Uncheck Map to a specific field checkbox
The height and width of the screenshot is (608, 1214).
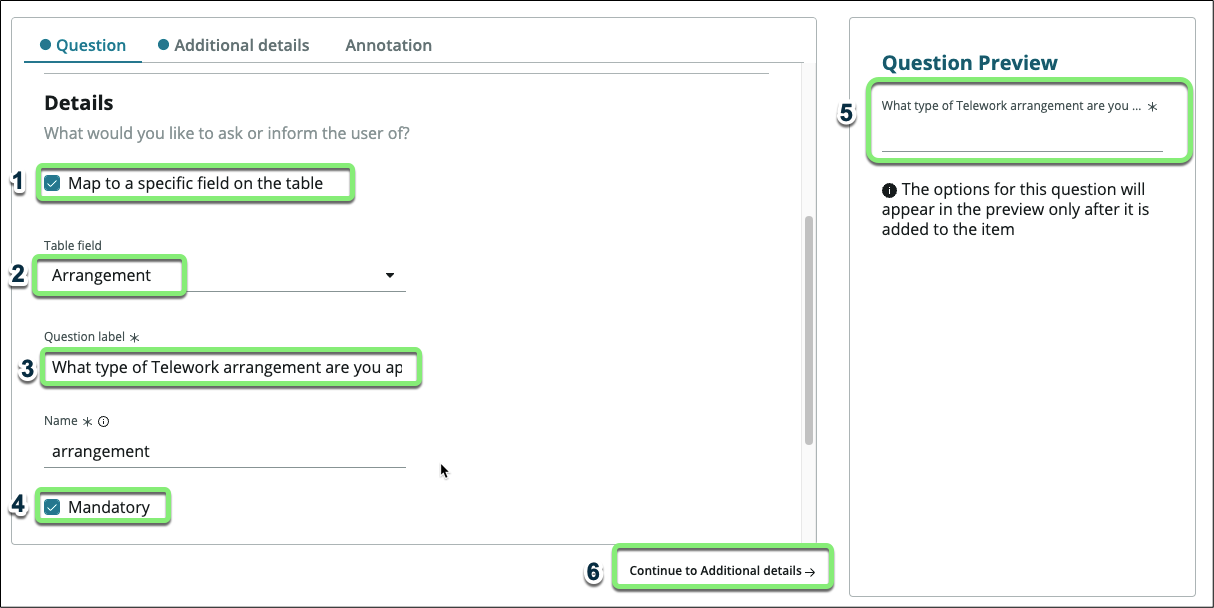[52, 184]
